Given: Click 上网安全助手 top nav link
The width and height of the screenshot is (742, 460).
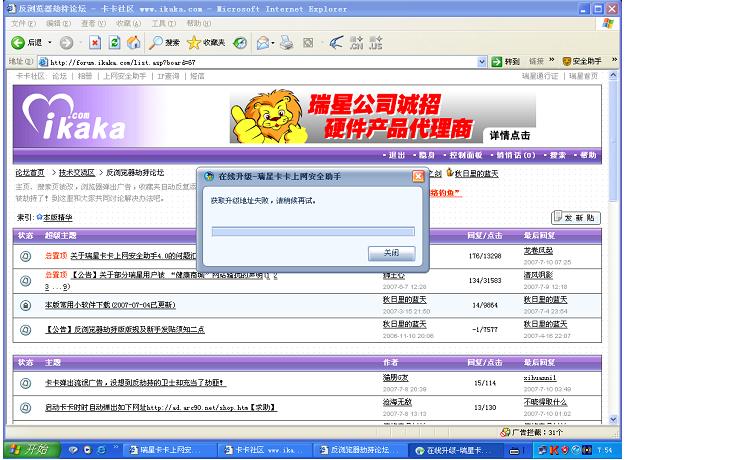Looking at the screenshot, I should tap(125, 76).
